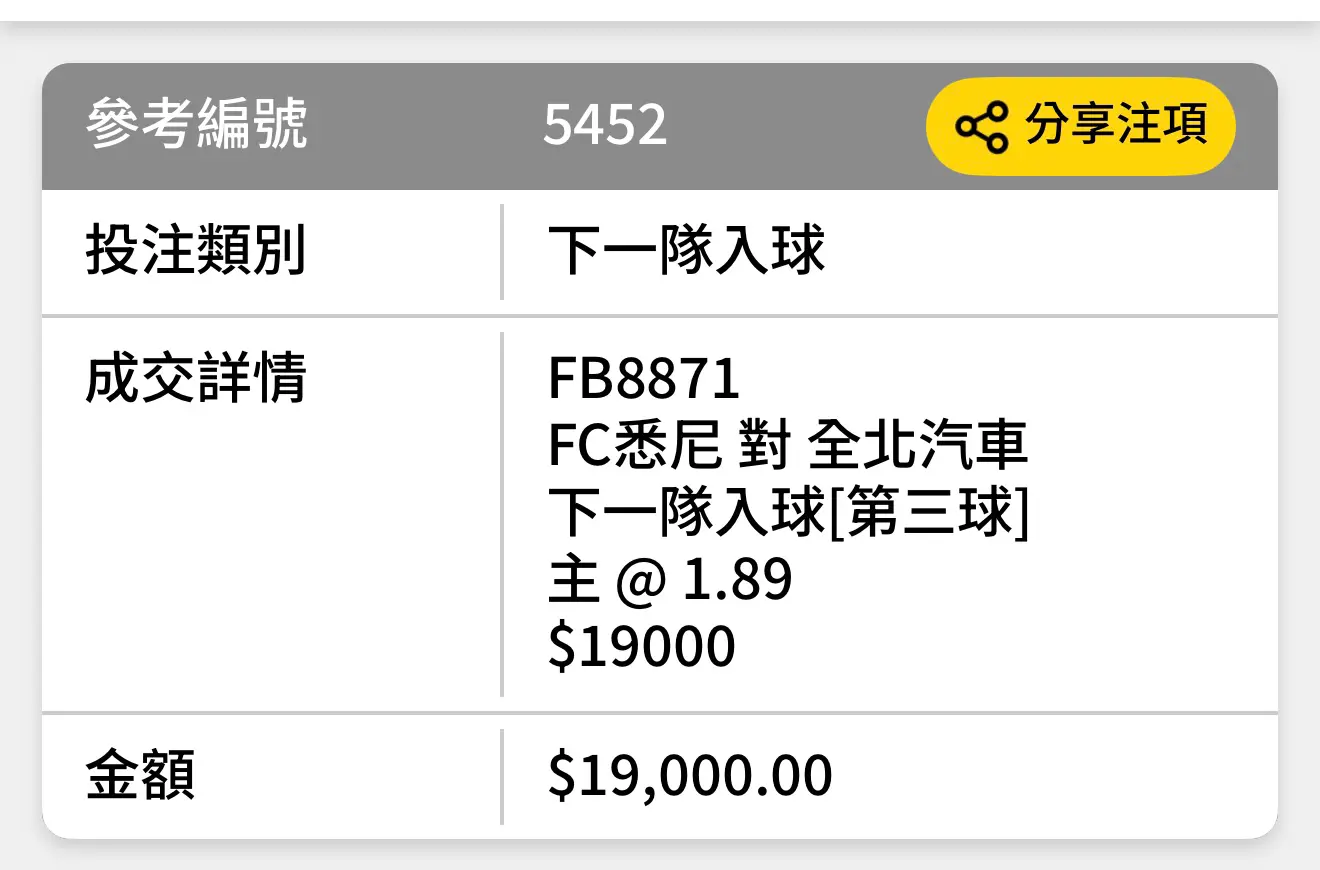Click the gray background below the card
Viewport: 1320px width, 870px height.
(660, 856)
